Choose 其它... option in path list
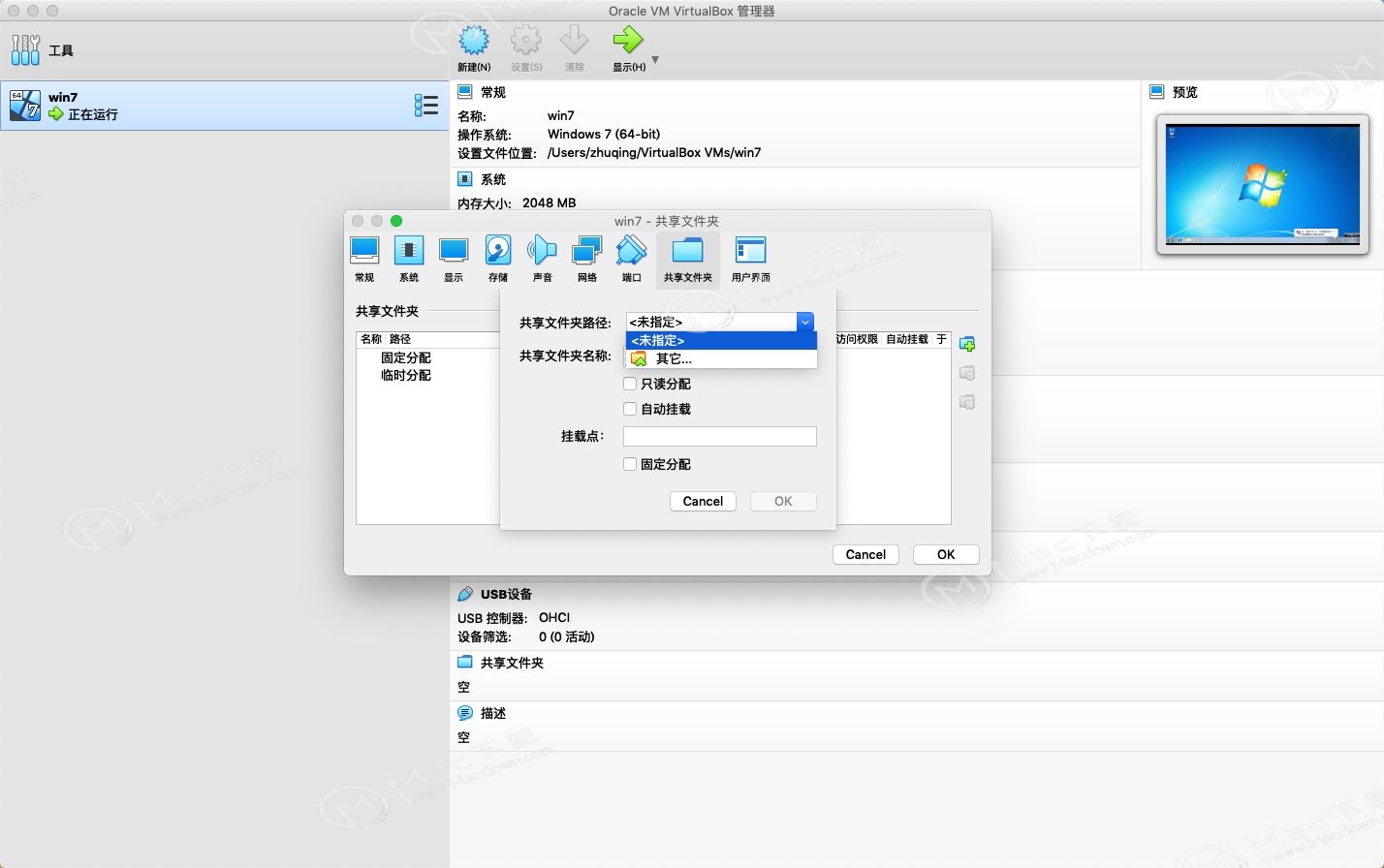The height and width of the screenshot is (868, 1384). (x=722, y=358)
